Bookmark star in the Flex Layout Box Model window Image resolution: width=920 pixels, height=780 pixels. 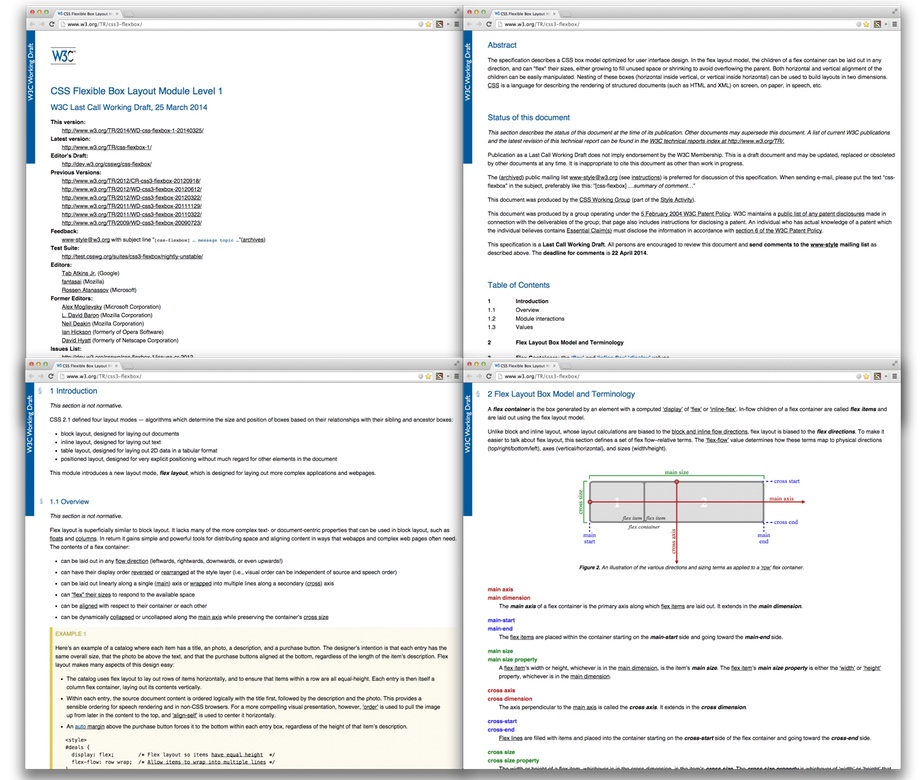point(866,376)
